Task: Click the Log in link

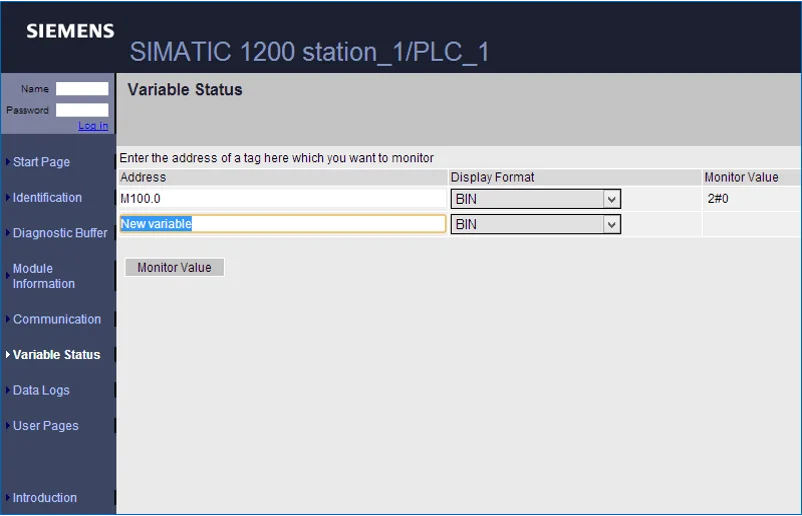Action: (x=93, y=125)
